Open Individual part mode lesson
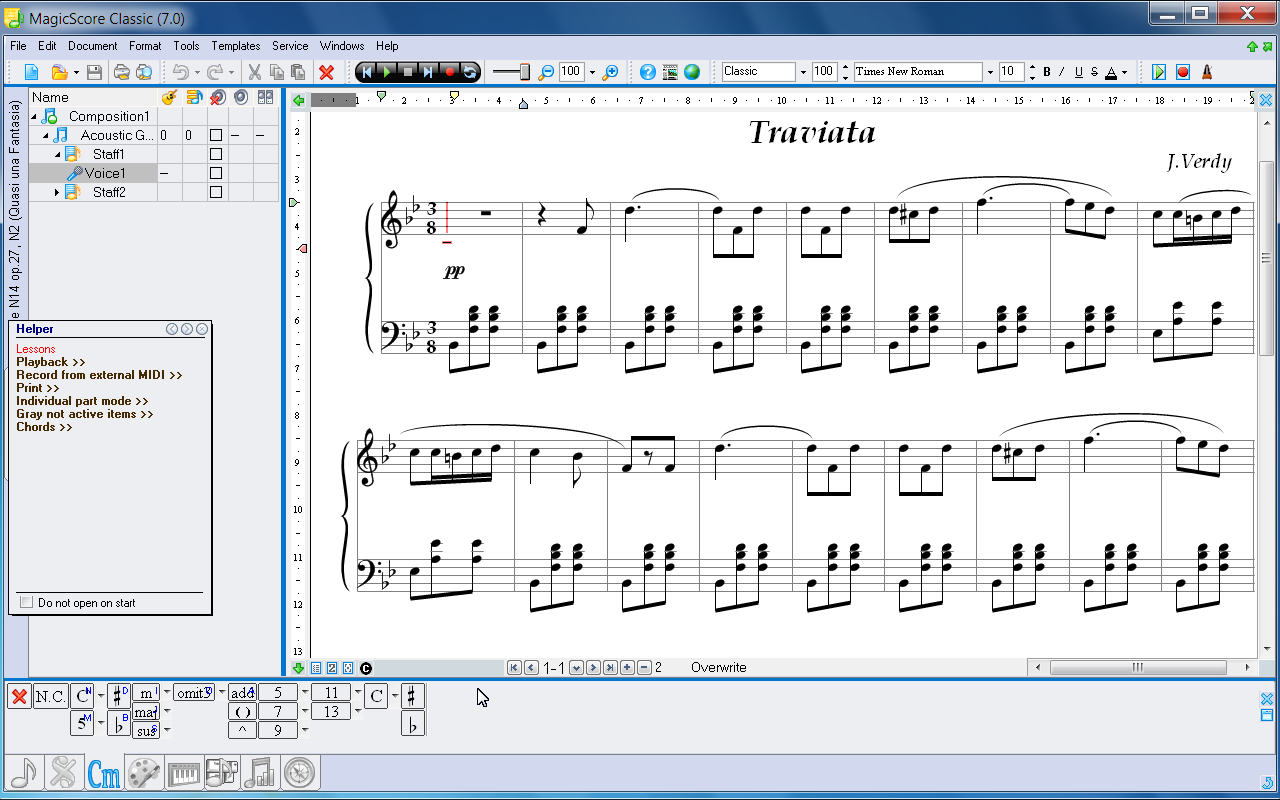This screenshot has width=1280, height=800. [x=82, y=401]
